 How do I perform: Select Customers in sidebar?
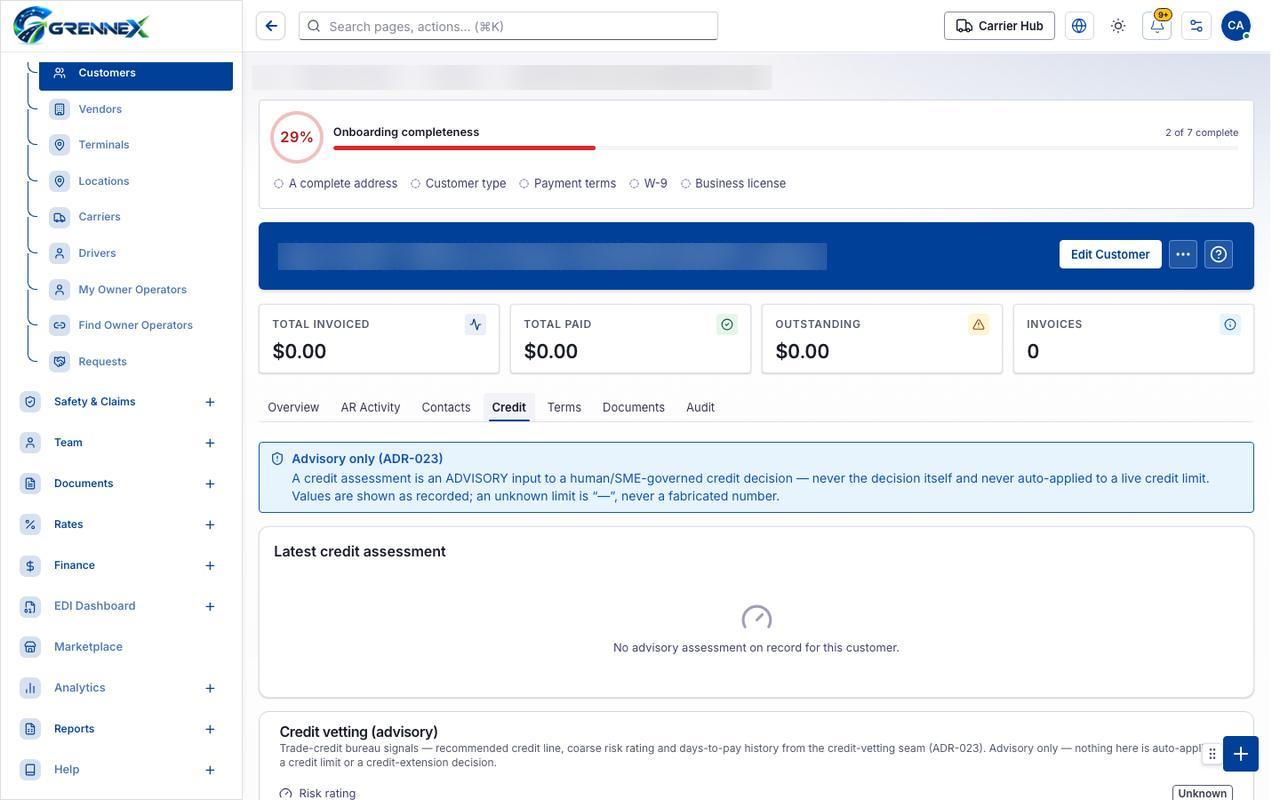(136, 73)
